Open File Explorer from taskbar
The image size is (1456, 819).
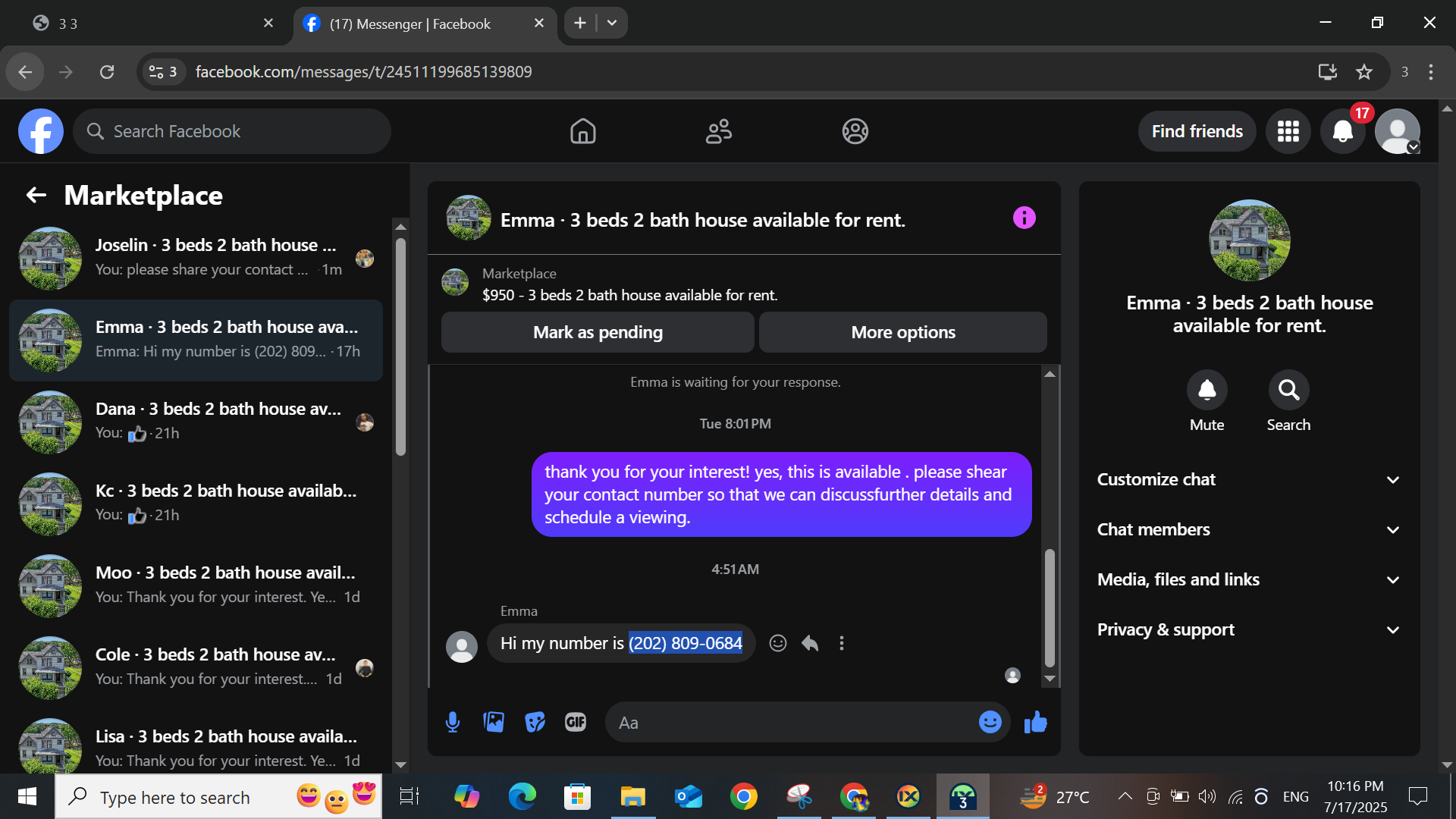pyautogui.click(x=632, y=796)
